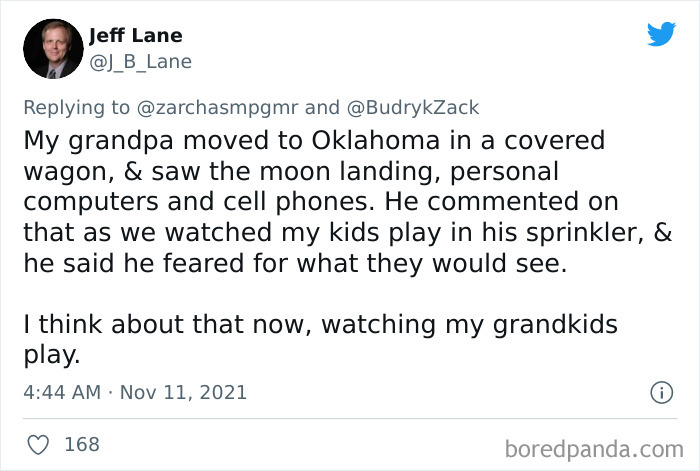Click the Jeff Lane display name

click(x=135, y=36)
